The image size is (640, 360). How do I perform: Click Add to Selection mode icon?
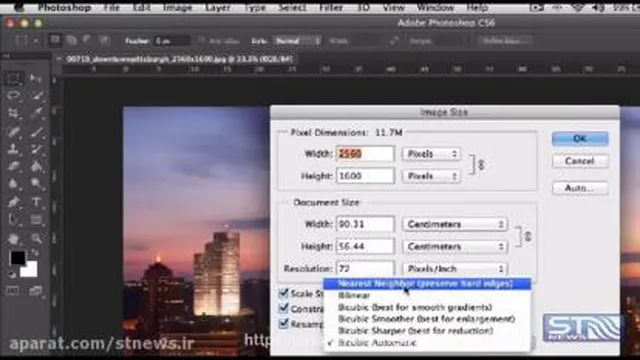tap(71, 40)
